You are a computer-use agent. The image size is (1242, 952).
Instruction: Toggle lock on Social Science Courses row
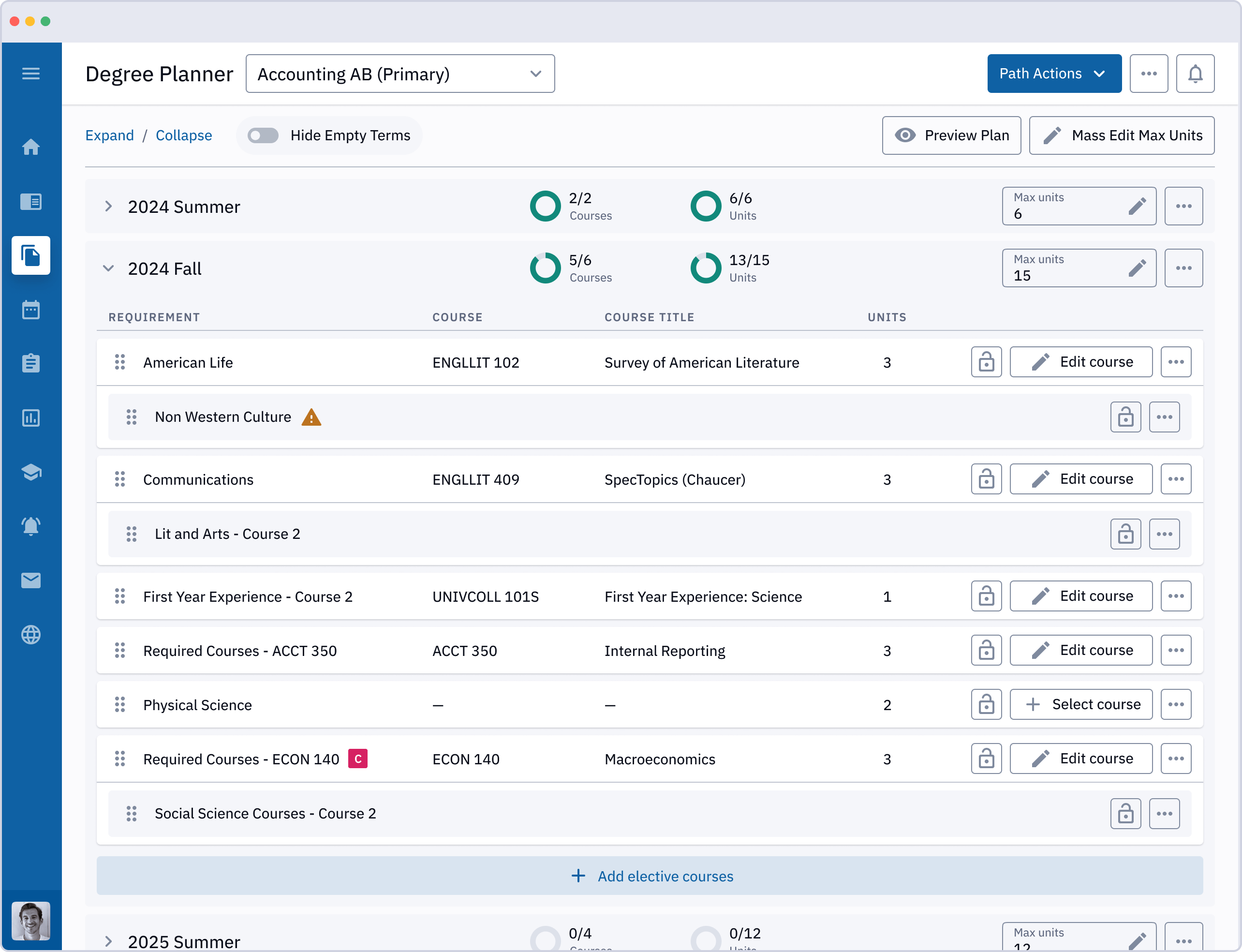[1125, 814]
